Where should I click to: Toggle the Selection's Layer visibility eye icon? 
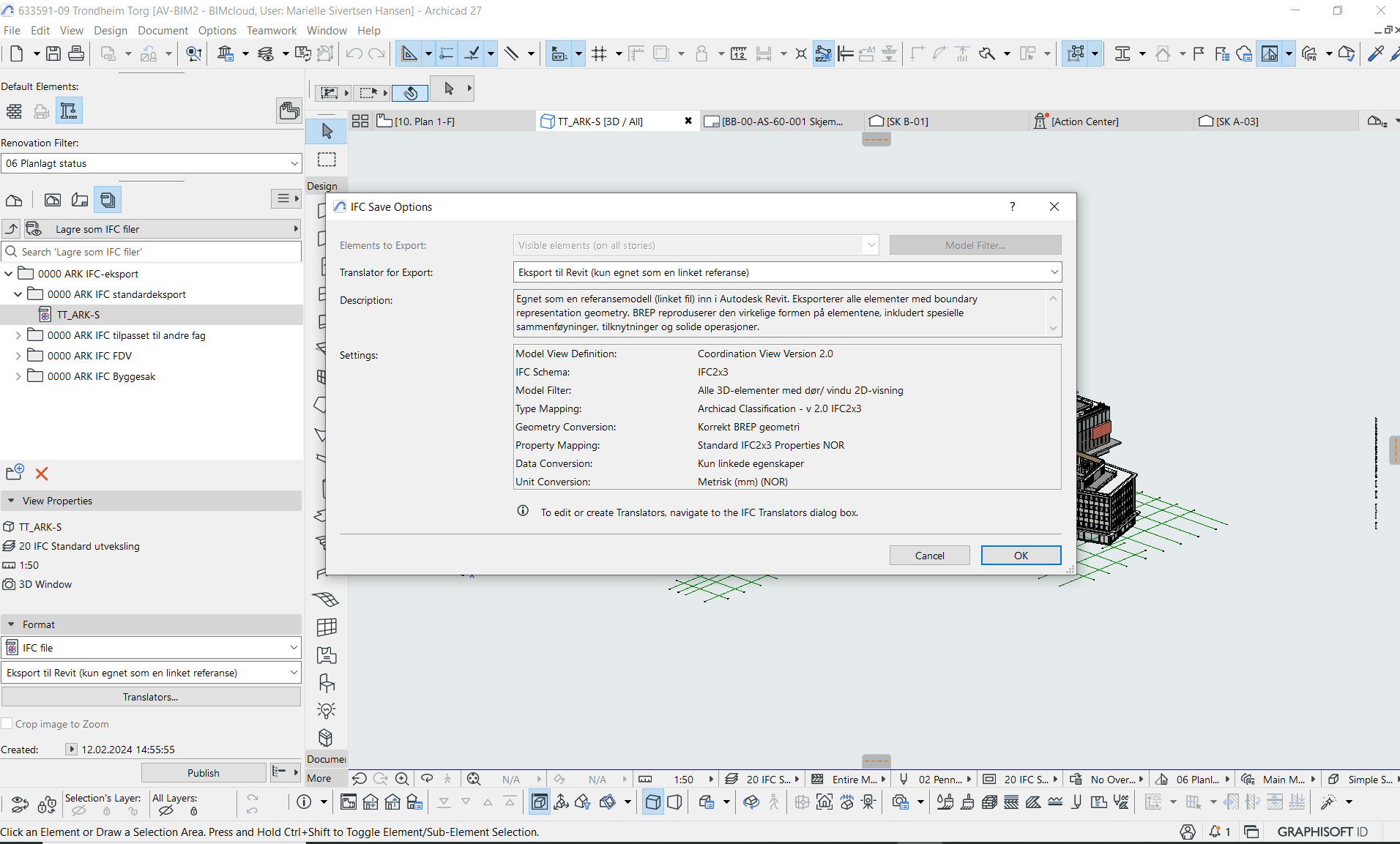click(x=79, y=811)
